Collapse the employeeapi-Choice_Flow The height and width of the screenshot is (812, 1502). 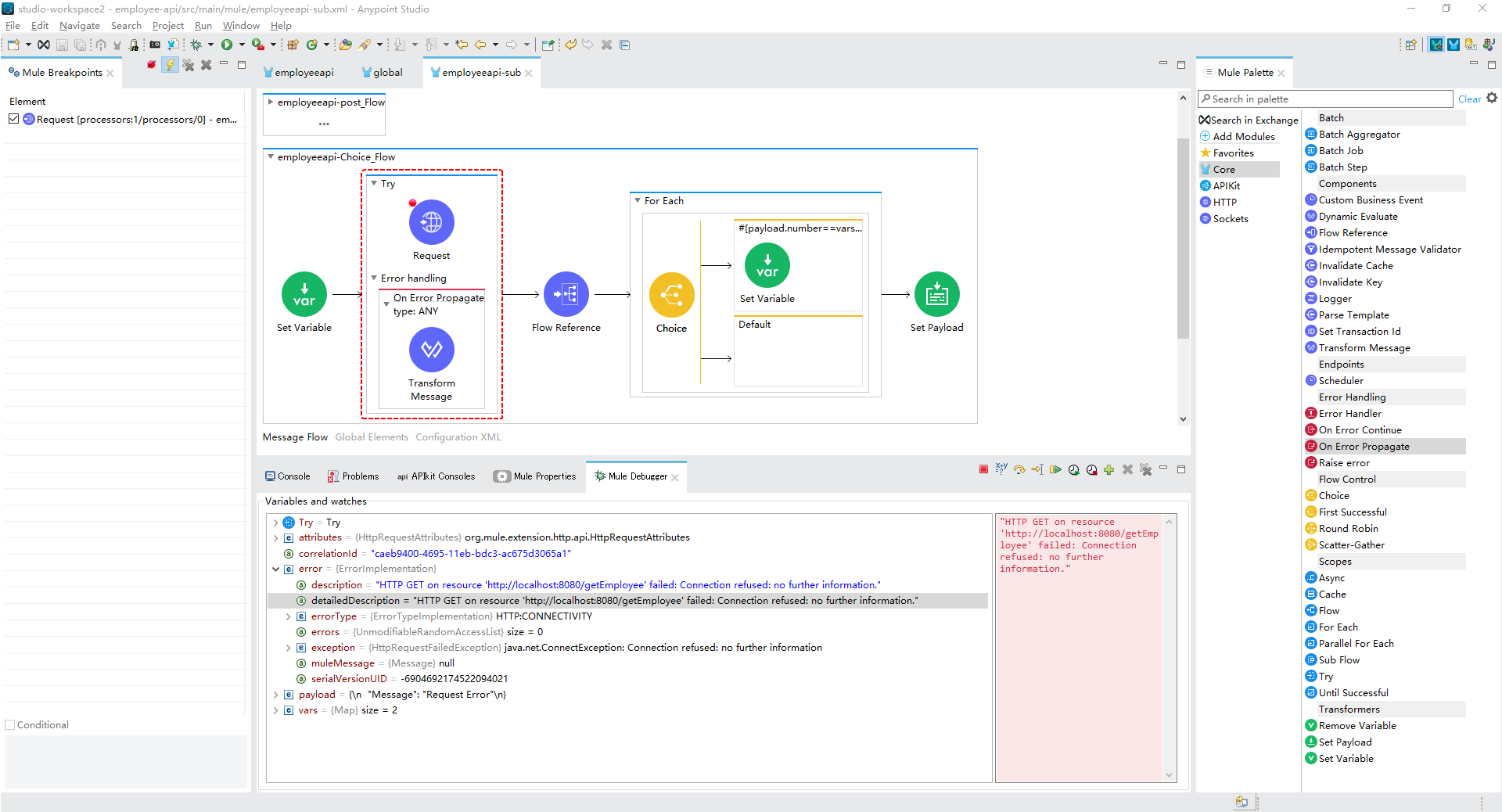point(271,156)
